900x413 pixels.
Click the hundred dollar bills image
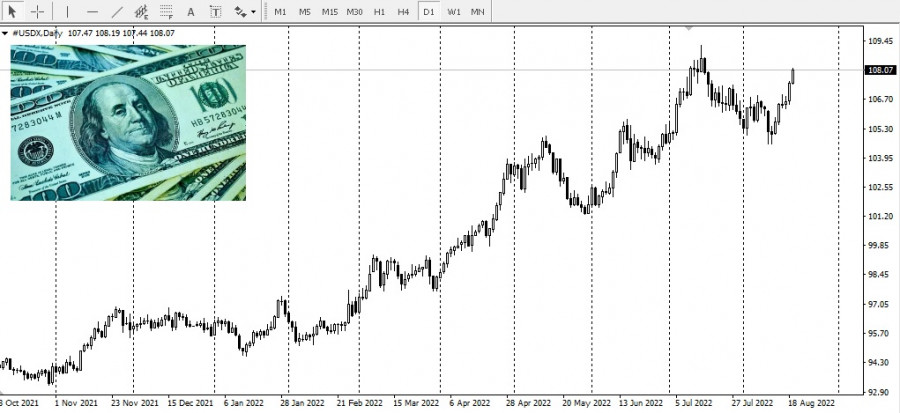pyautogui.click(x=128, y=123)
